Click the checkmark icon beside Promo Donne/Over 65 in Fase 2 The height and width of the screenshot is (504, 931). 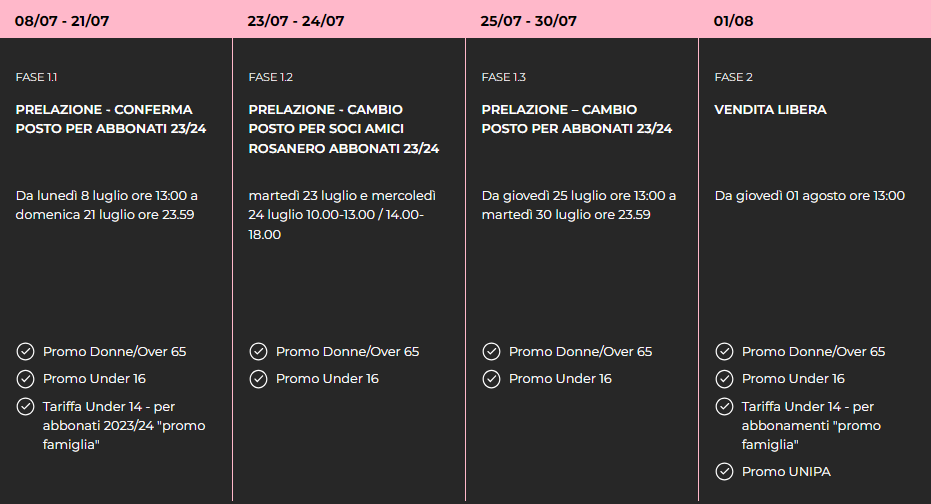tap(724, 351)
